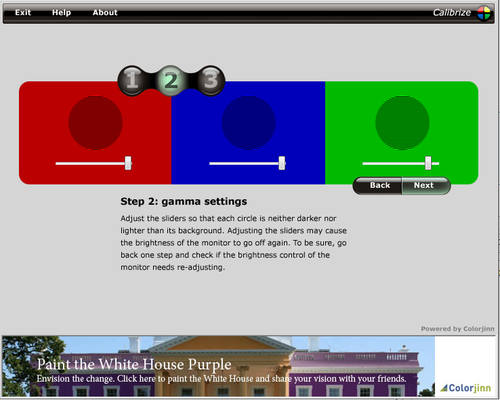Open the Help menu item
Screen dimensions: 500x400
click(61, 13)
